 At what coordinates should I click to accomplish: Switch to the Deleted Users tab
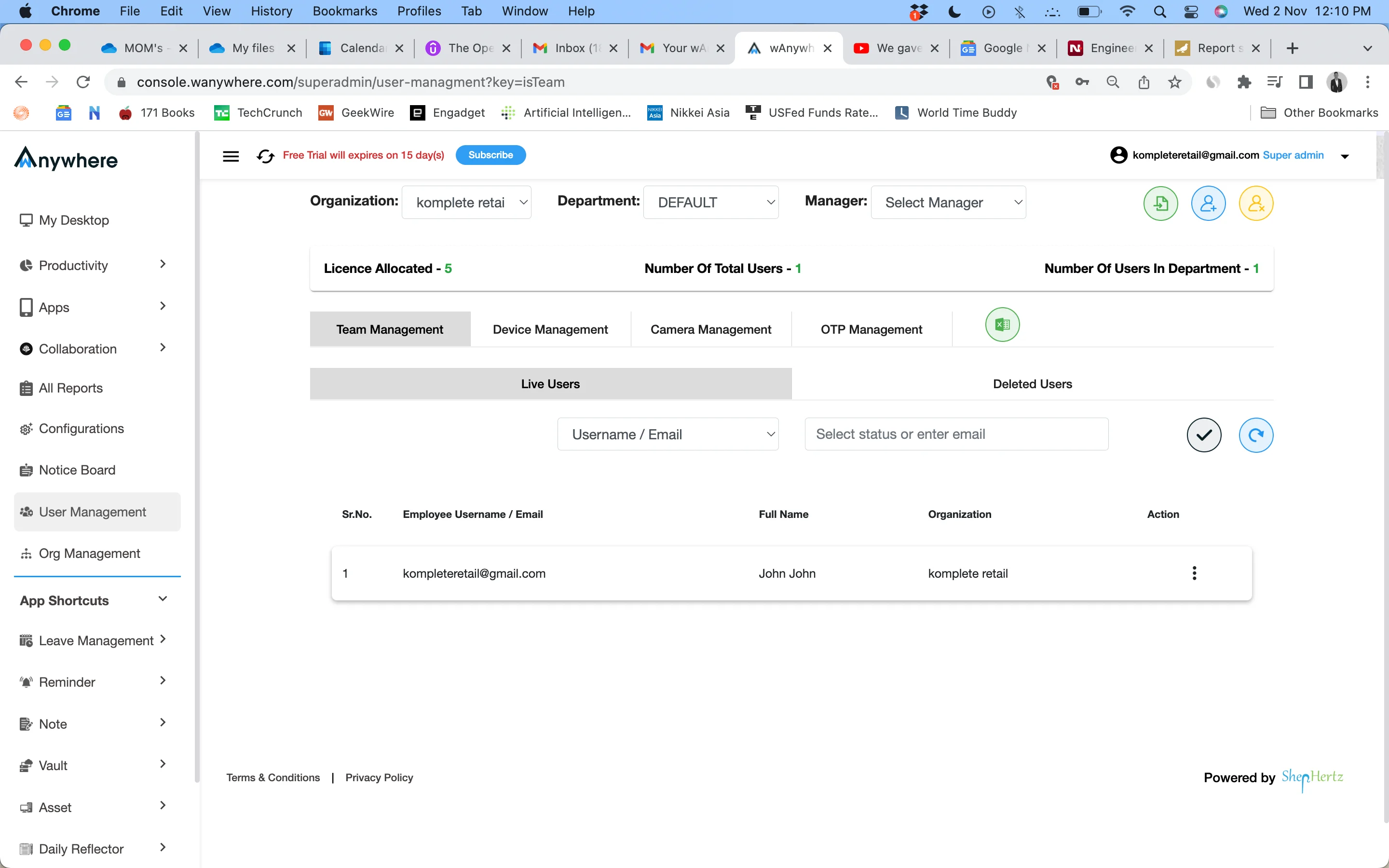point(1033,384)
